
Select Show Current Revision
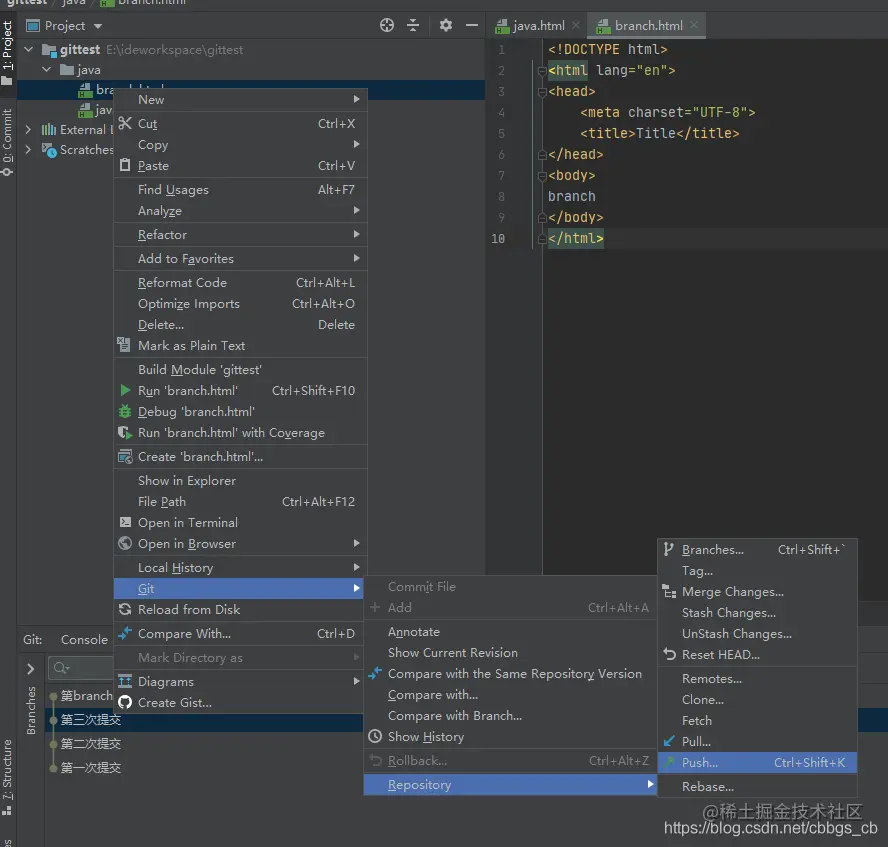510,653
